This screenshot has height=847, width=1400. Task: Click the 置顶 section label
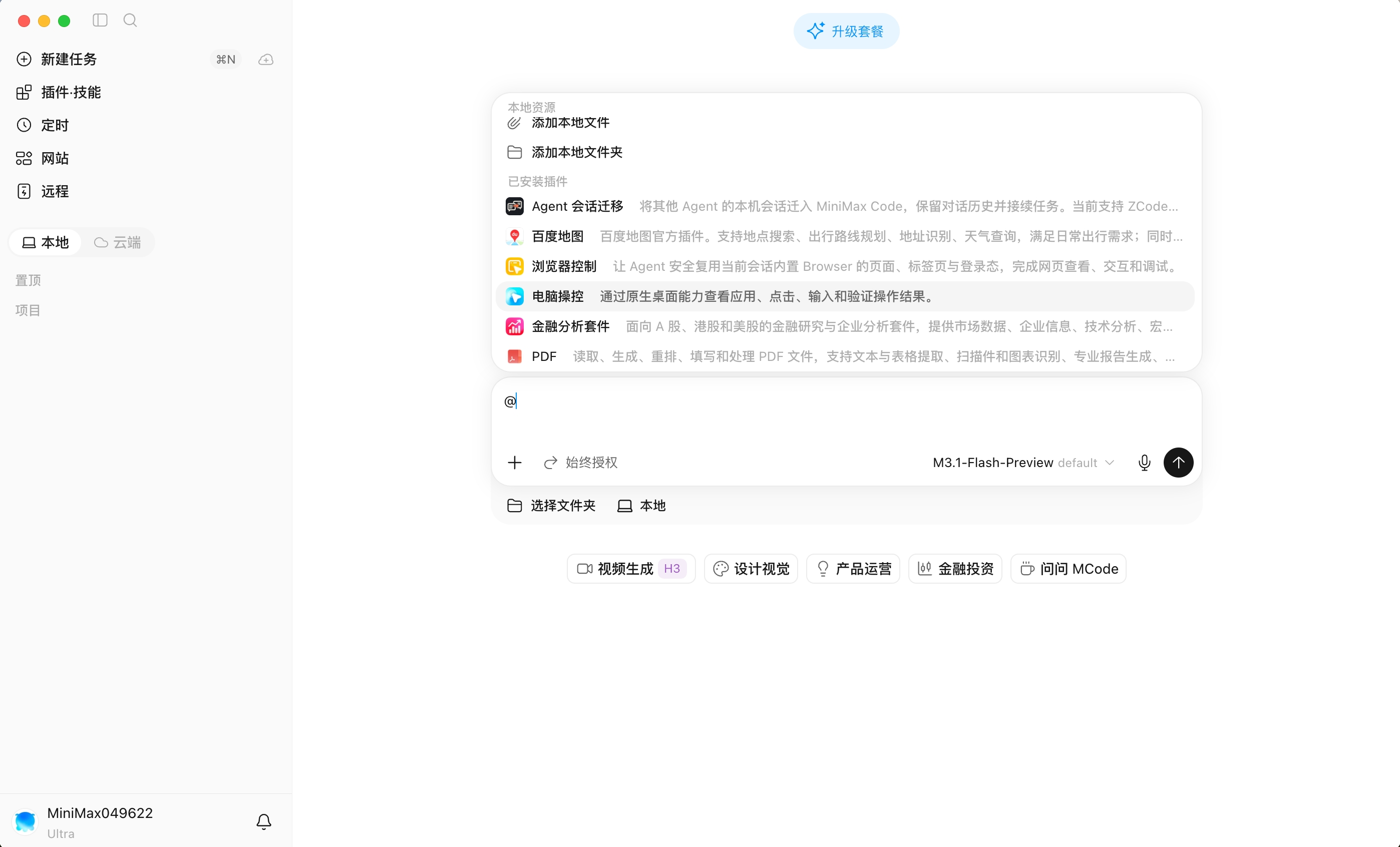tap(29, 280)
